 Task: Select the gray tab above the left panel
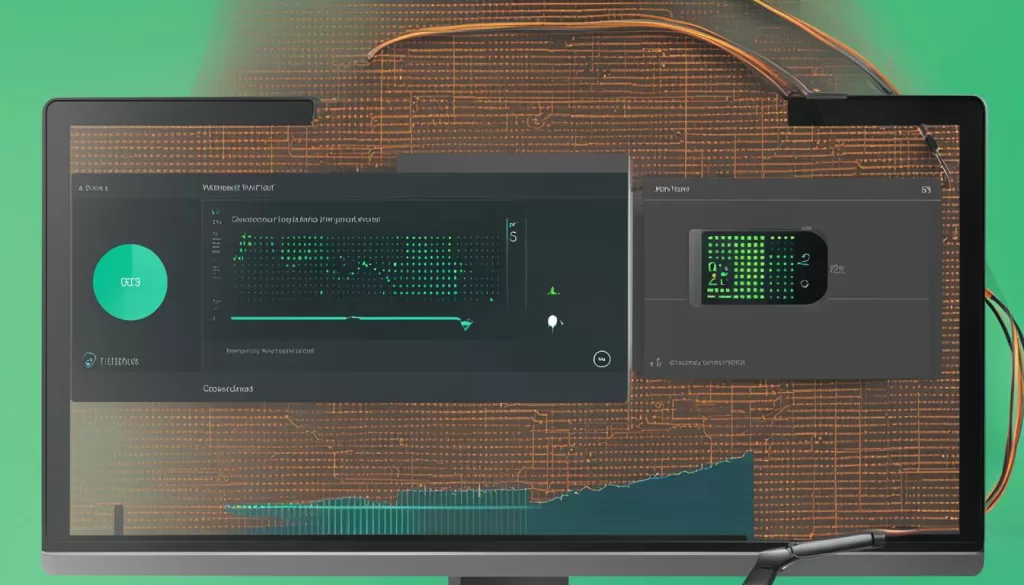click(513, 163)
